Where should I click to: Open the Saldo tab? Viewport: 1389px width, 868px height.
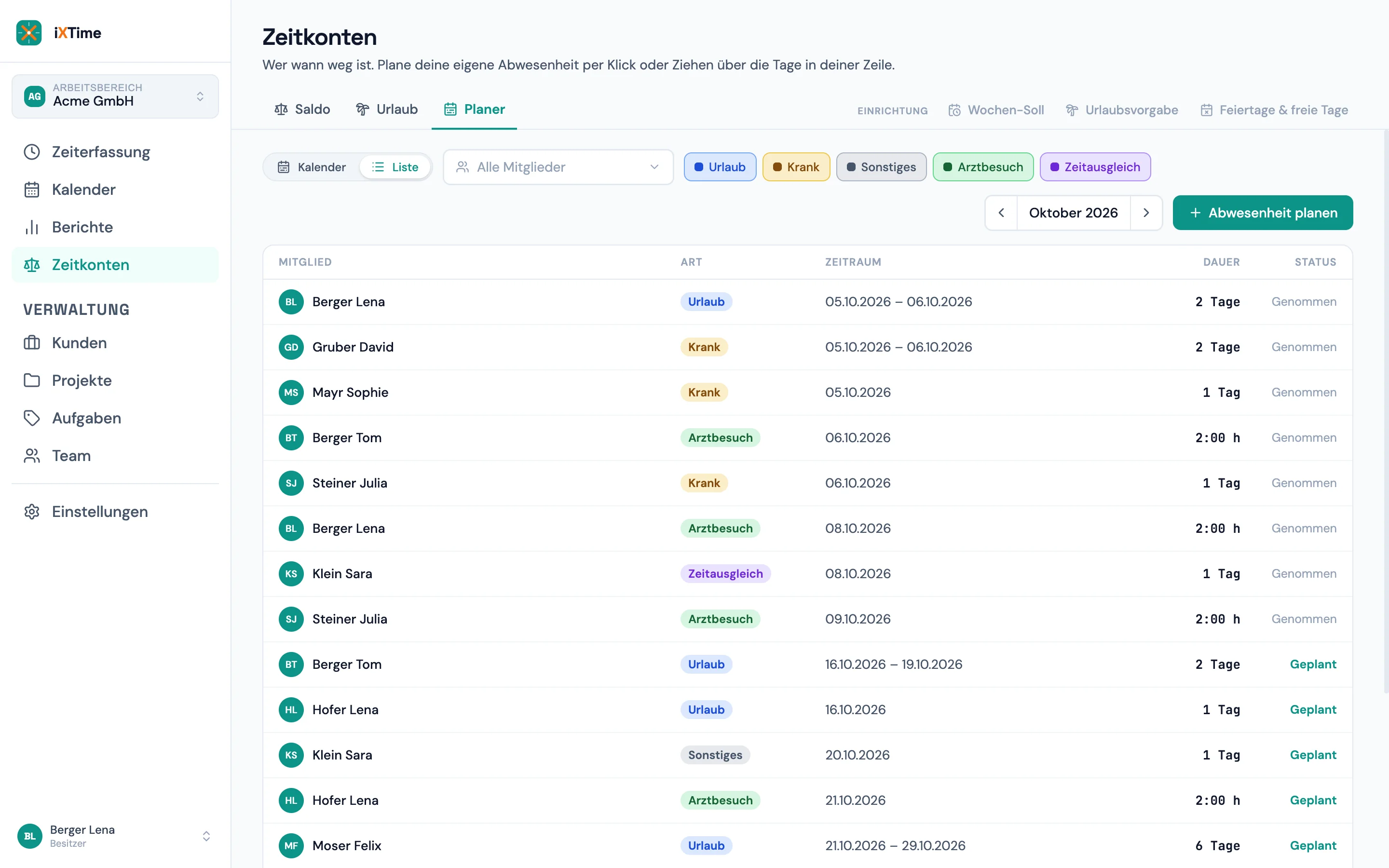tap(302, 109)
